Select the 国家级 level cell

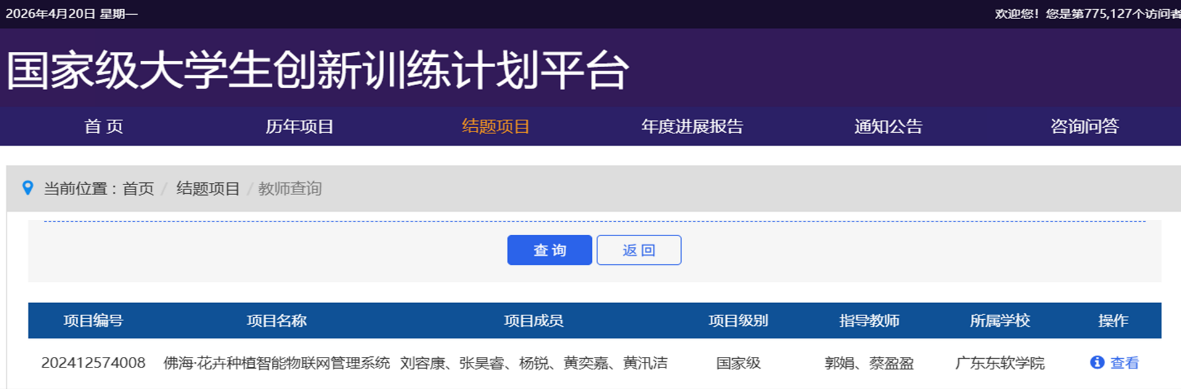click(x=738, y=363)
